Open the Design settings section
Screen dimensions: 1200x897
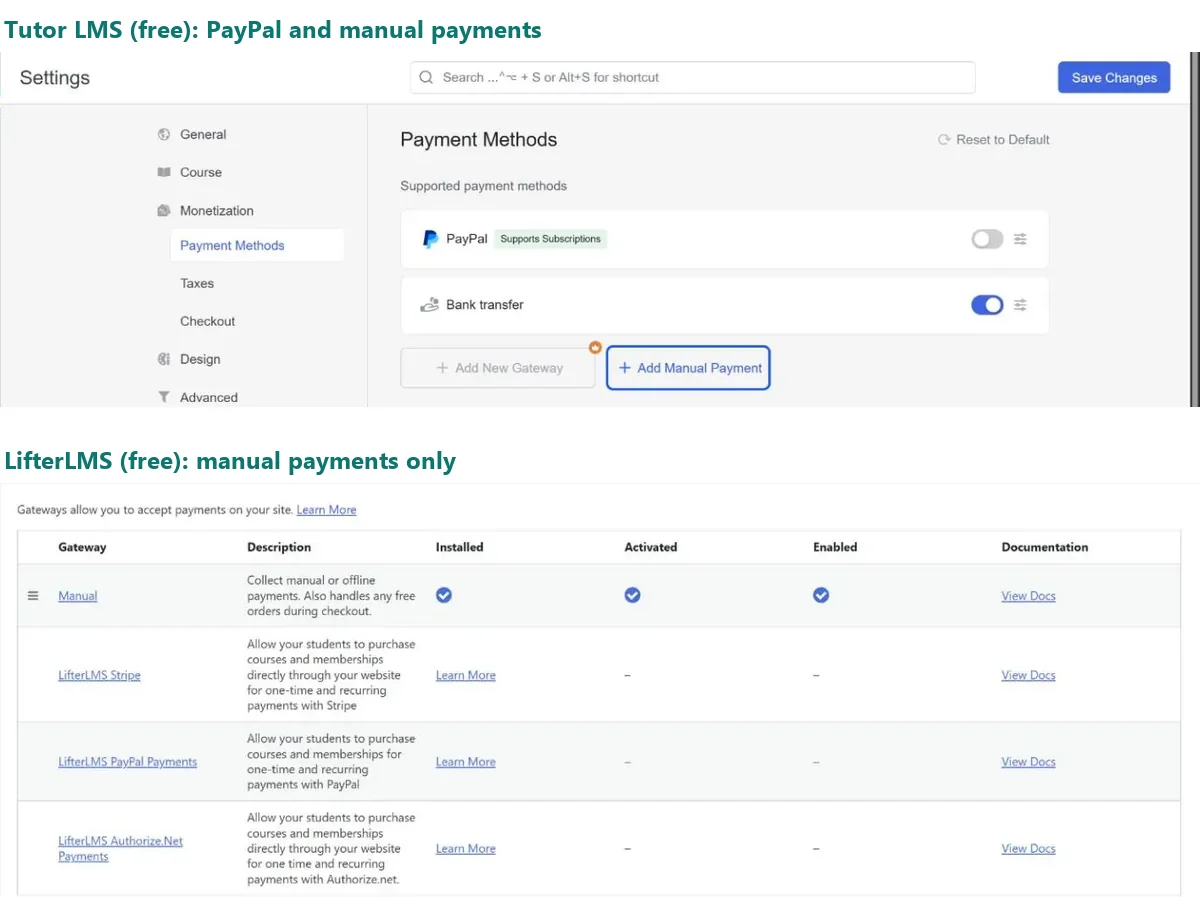click(200, 359)
